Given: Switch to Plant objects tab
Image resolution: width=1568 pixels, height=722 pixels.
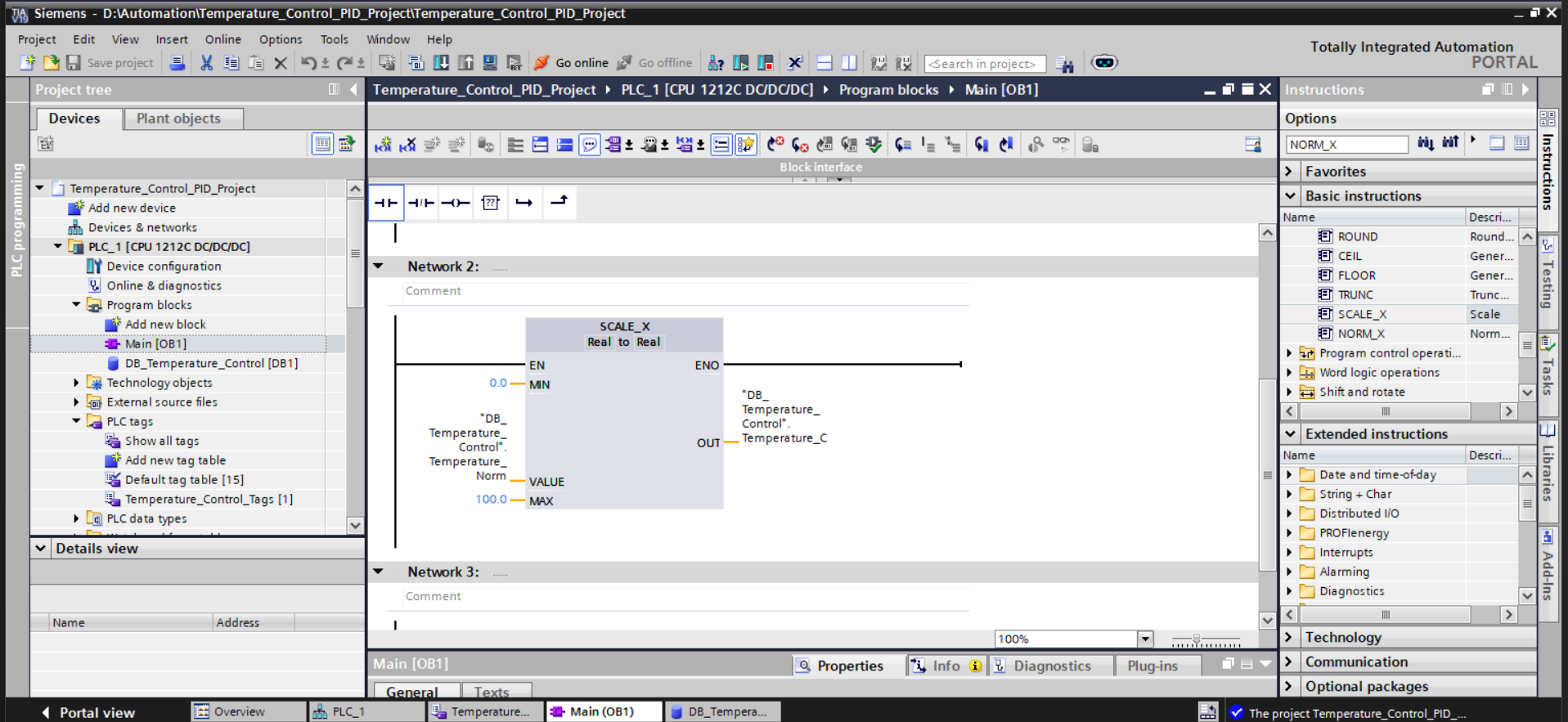Looking at the screenshot, I should pyautogui.click(x=183, y=119).
